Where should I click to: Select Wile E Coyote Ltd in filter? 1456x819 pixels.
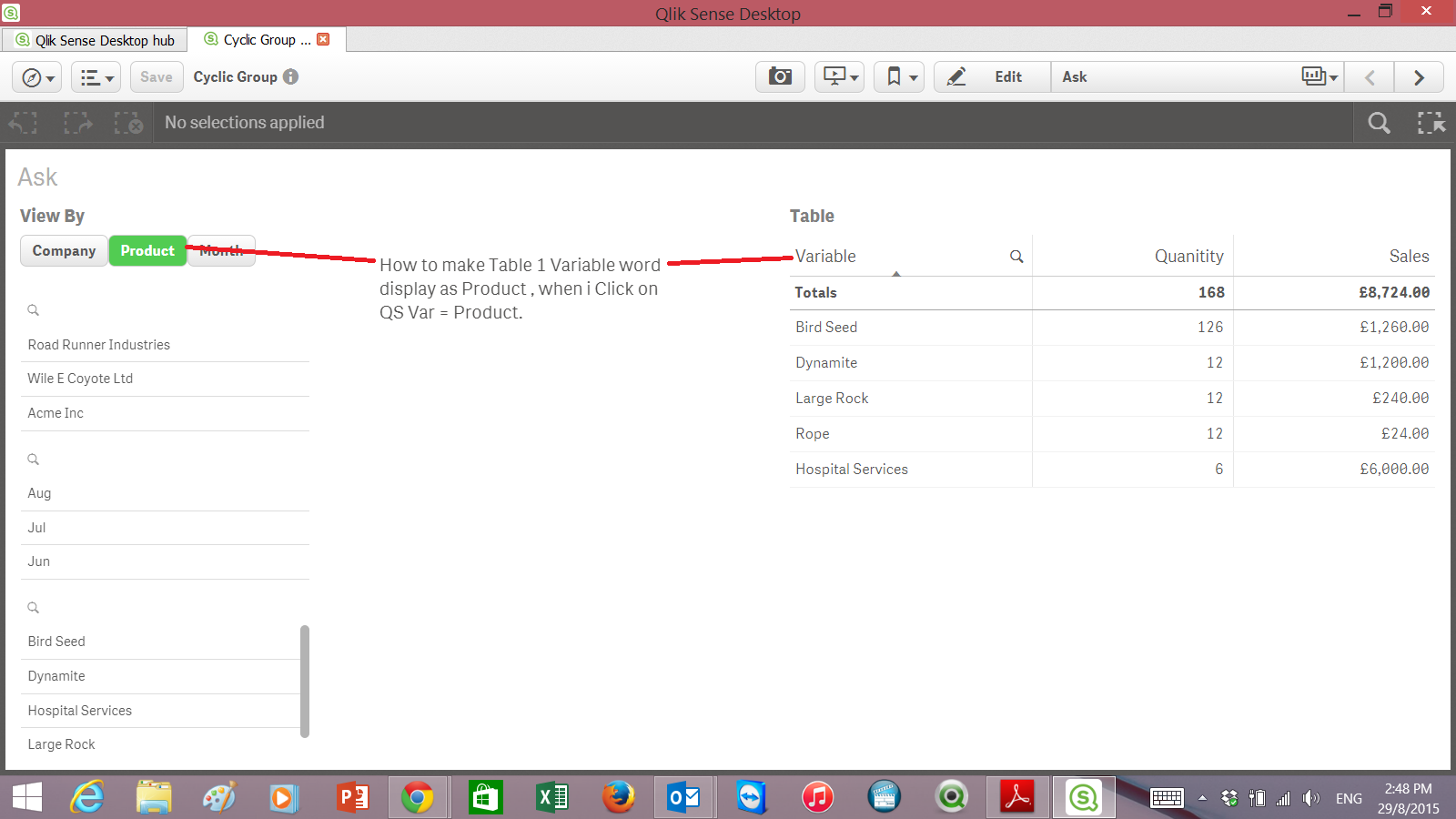click(x=165, y=379)
